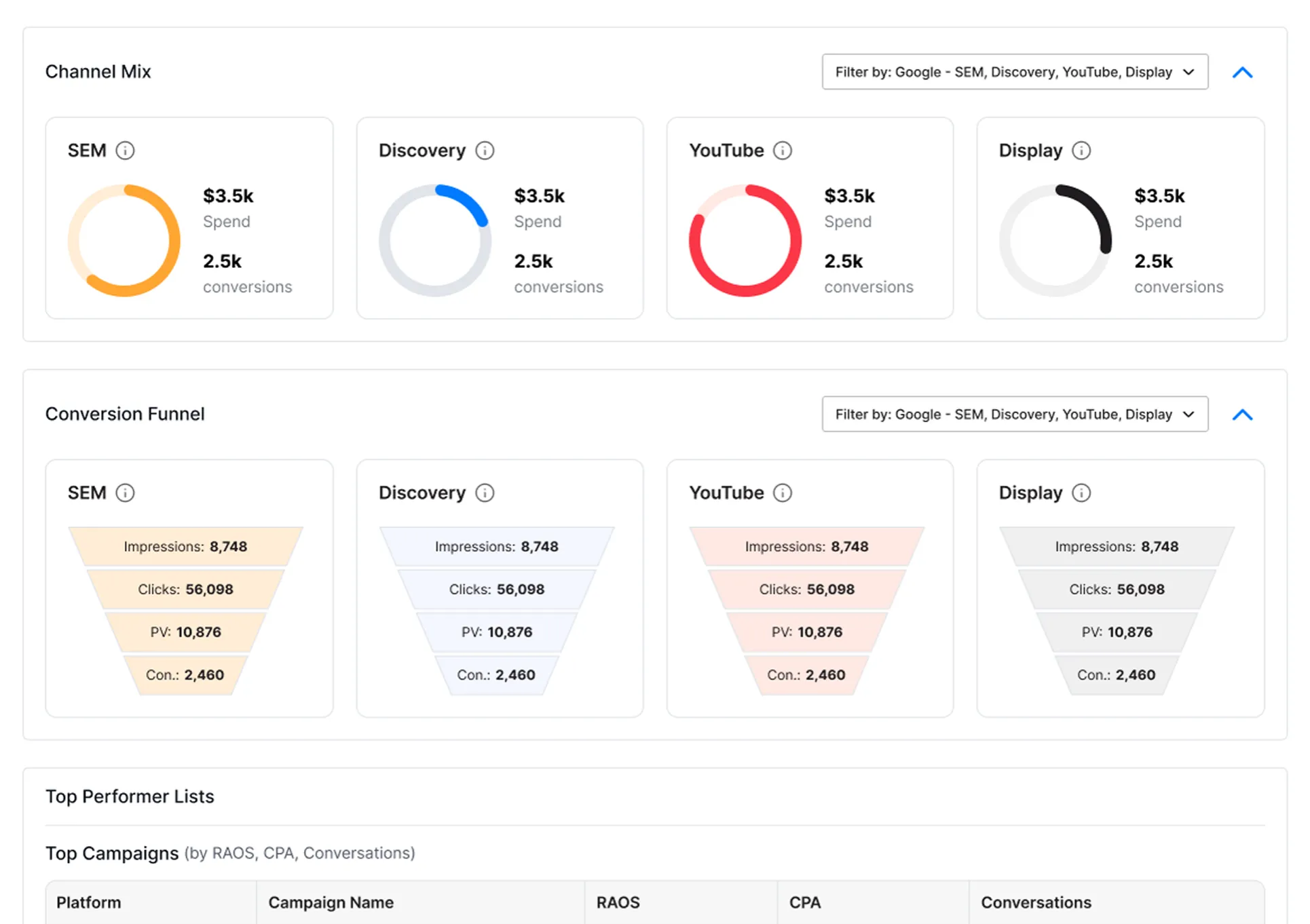
Task: Click YouTube info icon in Channel Mix
Action: tap(783, 151)
